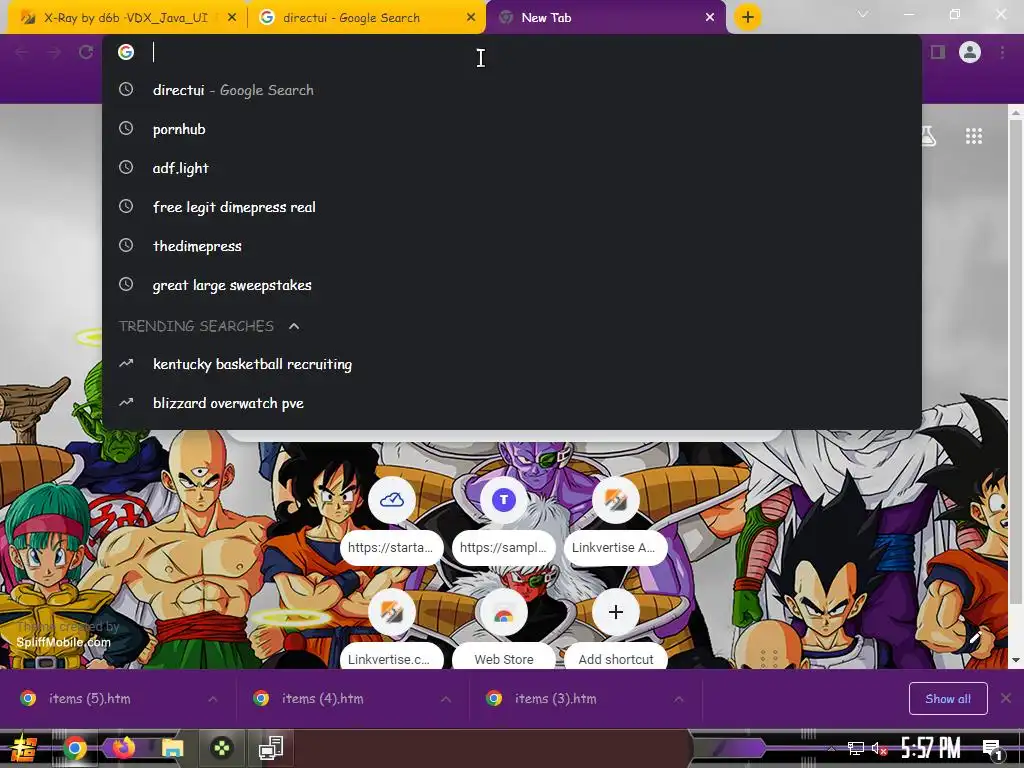Open downloaded file items (3).htm
Screen dimensions: 1024x768
(x=556, y=699)
